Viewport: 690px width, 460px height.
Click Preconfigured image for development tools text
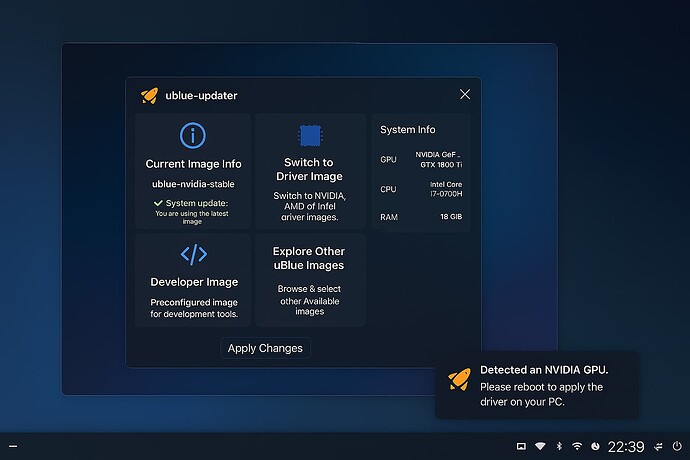pyautogui.click(x=194, y=308)
